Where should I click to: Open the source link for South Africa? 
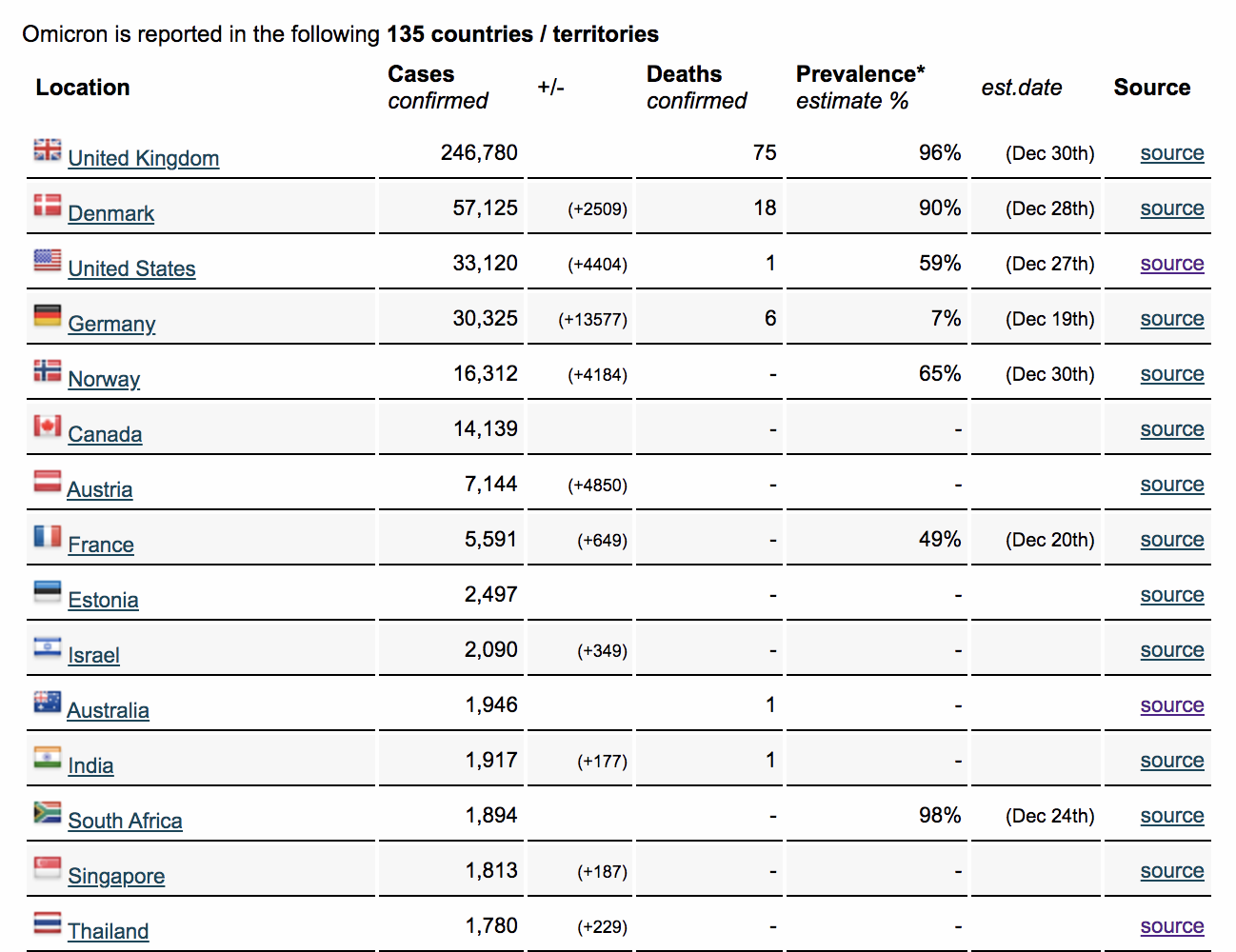tap(1171, 816)
